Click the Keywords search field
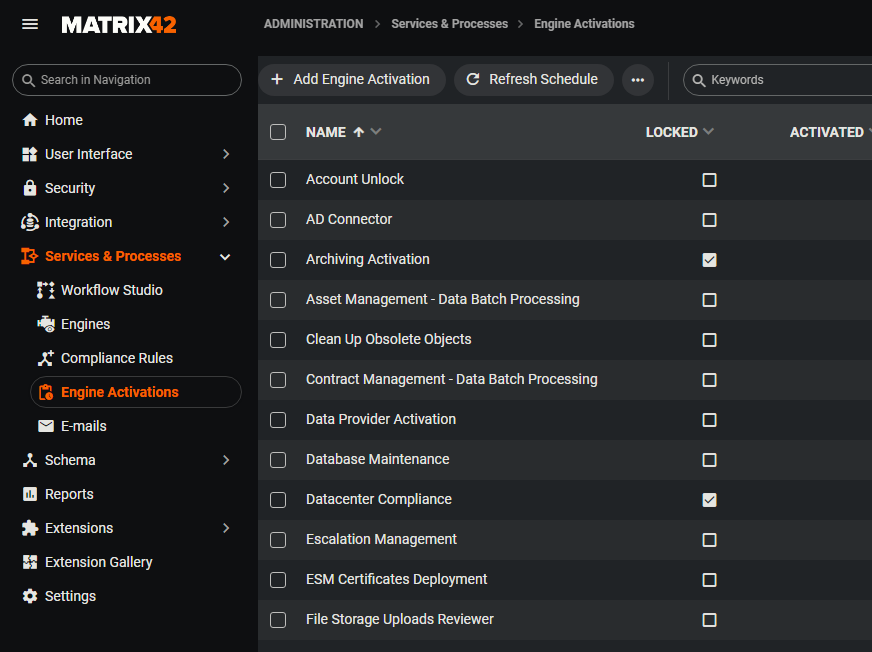The image size is (872, 652). click(785, 80)
